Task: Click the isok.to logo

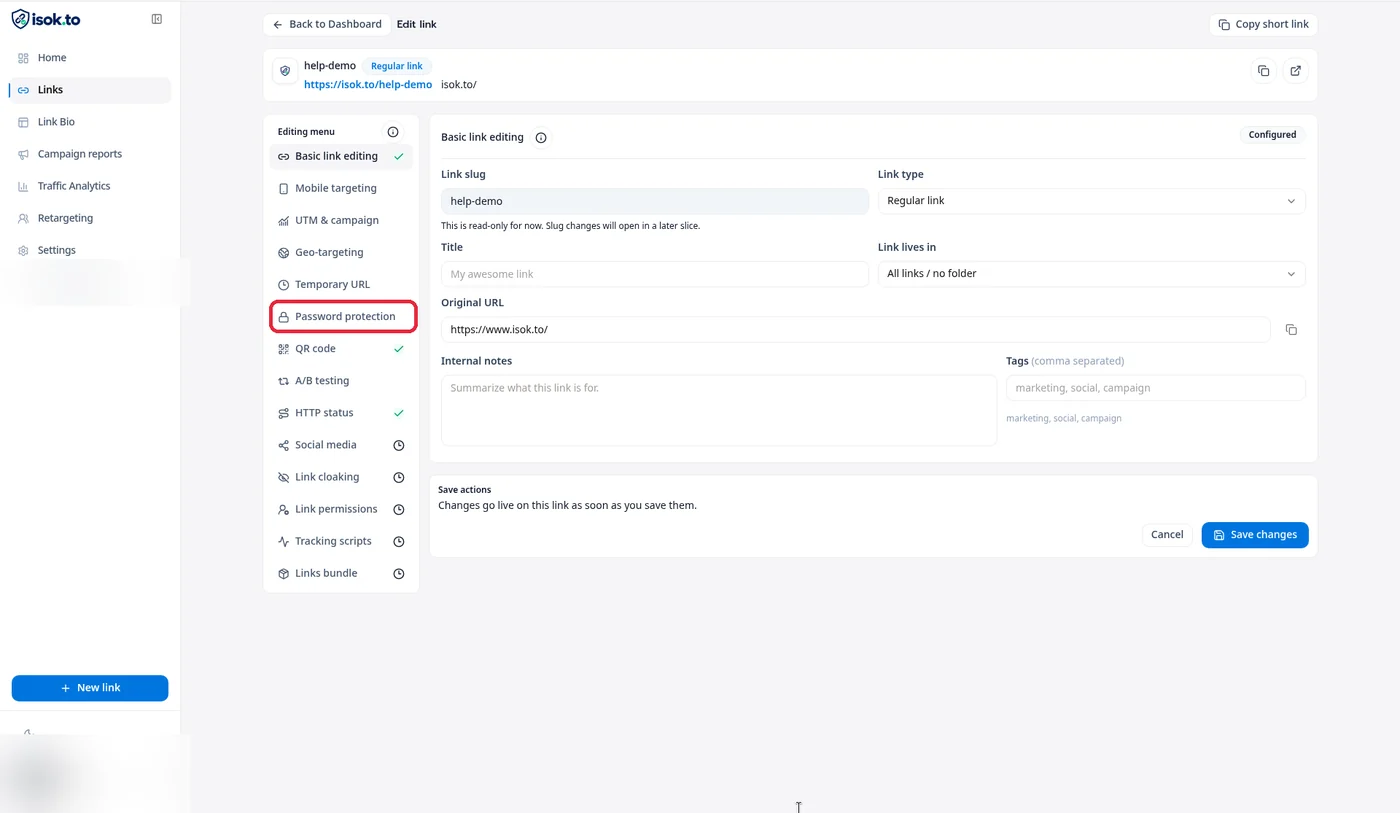Action: 46,19
